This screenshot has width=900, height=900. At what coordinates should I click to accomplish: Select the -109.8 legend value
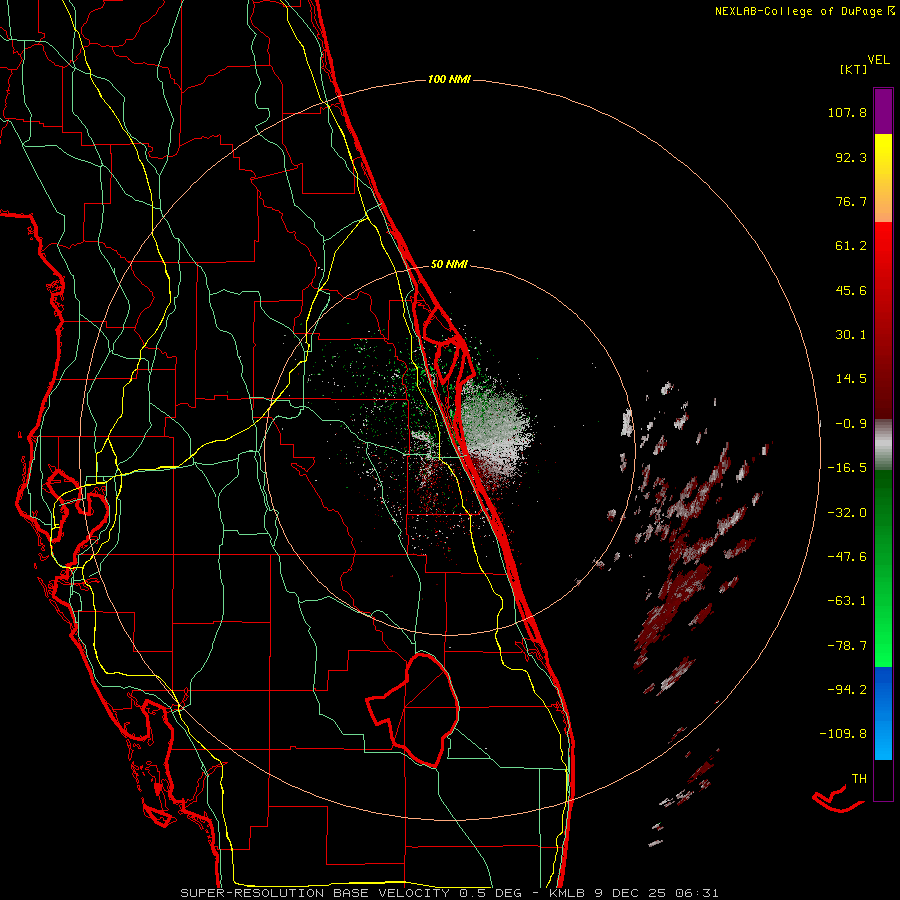pos(843,734)
